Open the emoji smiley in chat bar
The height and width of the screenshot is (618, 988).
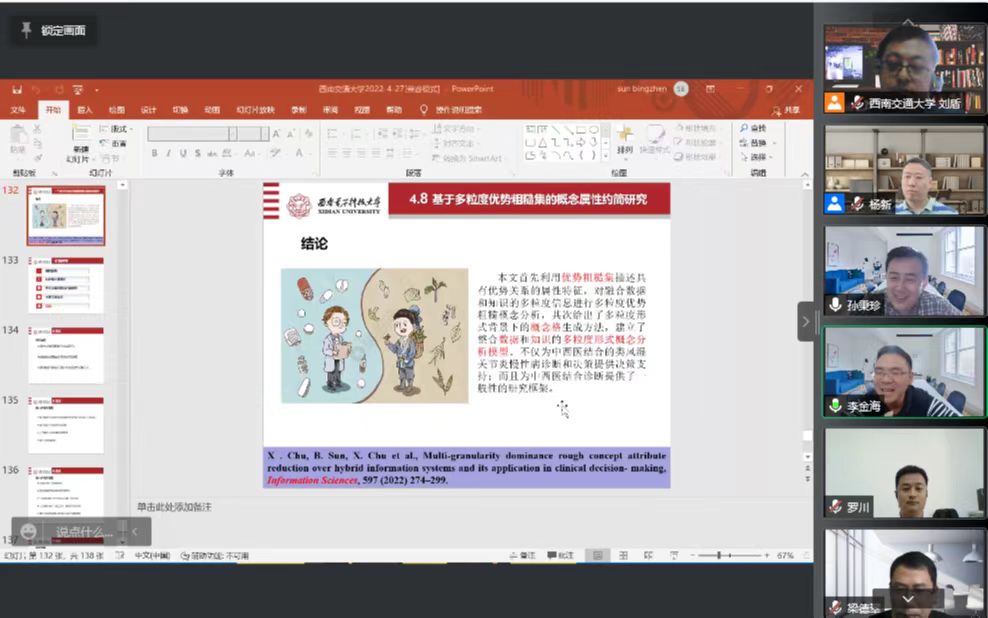pos(29,531)
